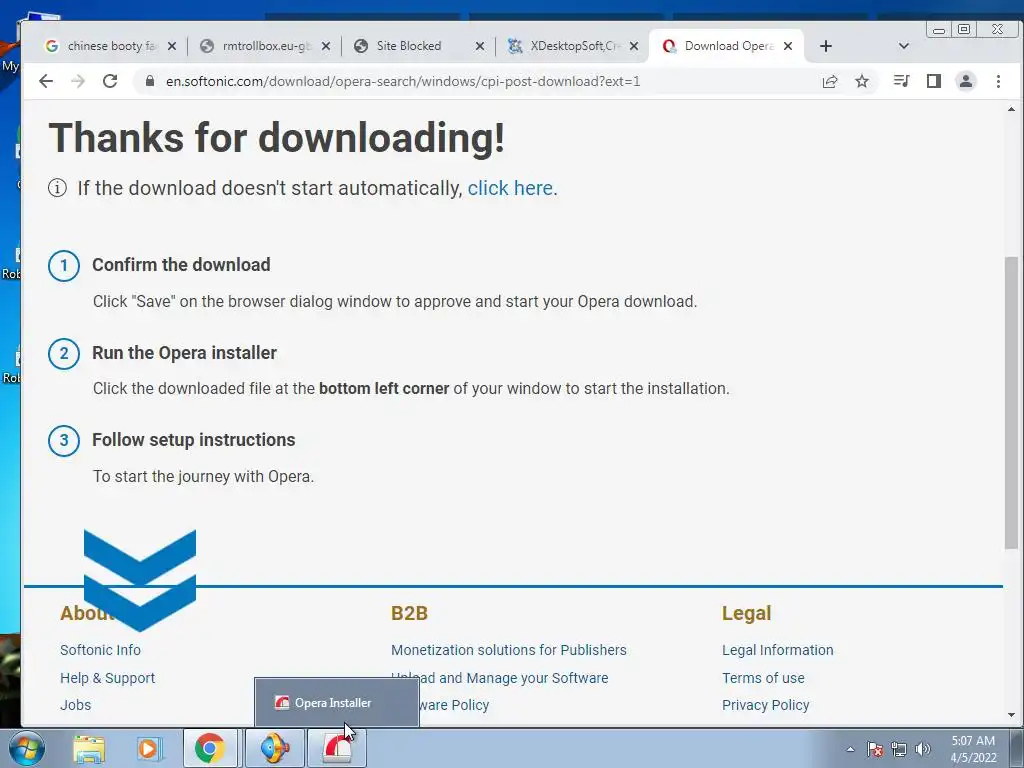Click the Opera Installer taskbar icon
This screenshot has width=1024, height=768.
337,749
